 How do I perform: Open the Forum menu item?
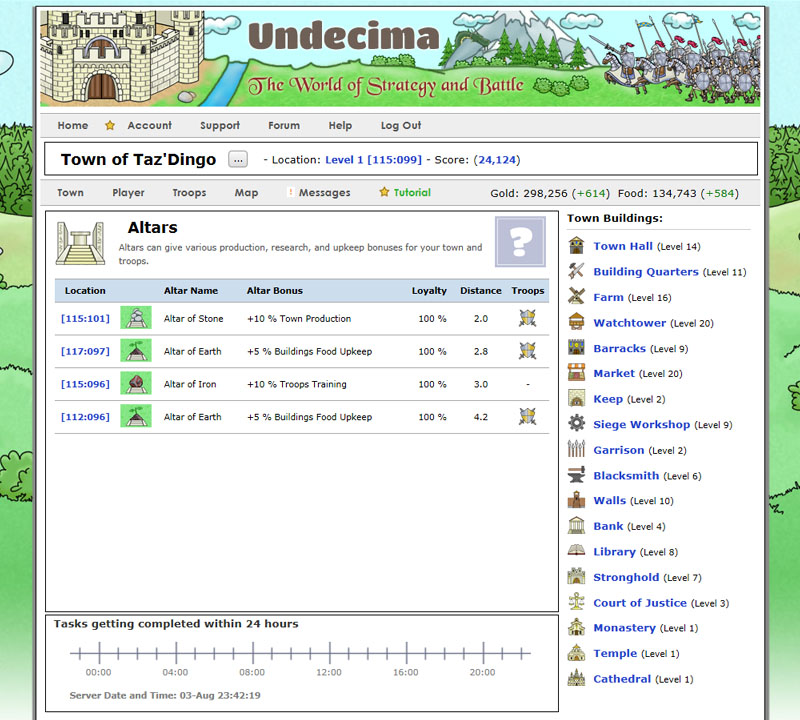tap(283, 125)
